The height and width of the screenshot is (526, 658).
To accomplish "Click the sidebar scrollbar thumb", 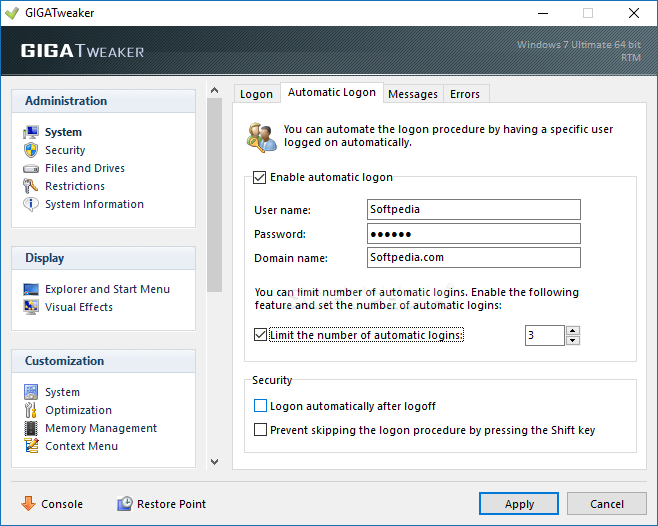I will [214, 195].
